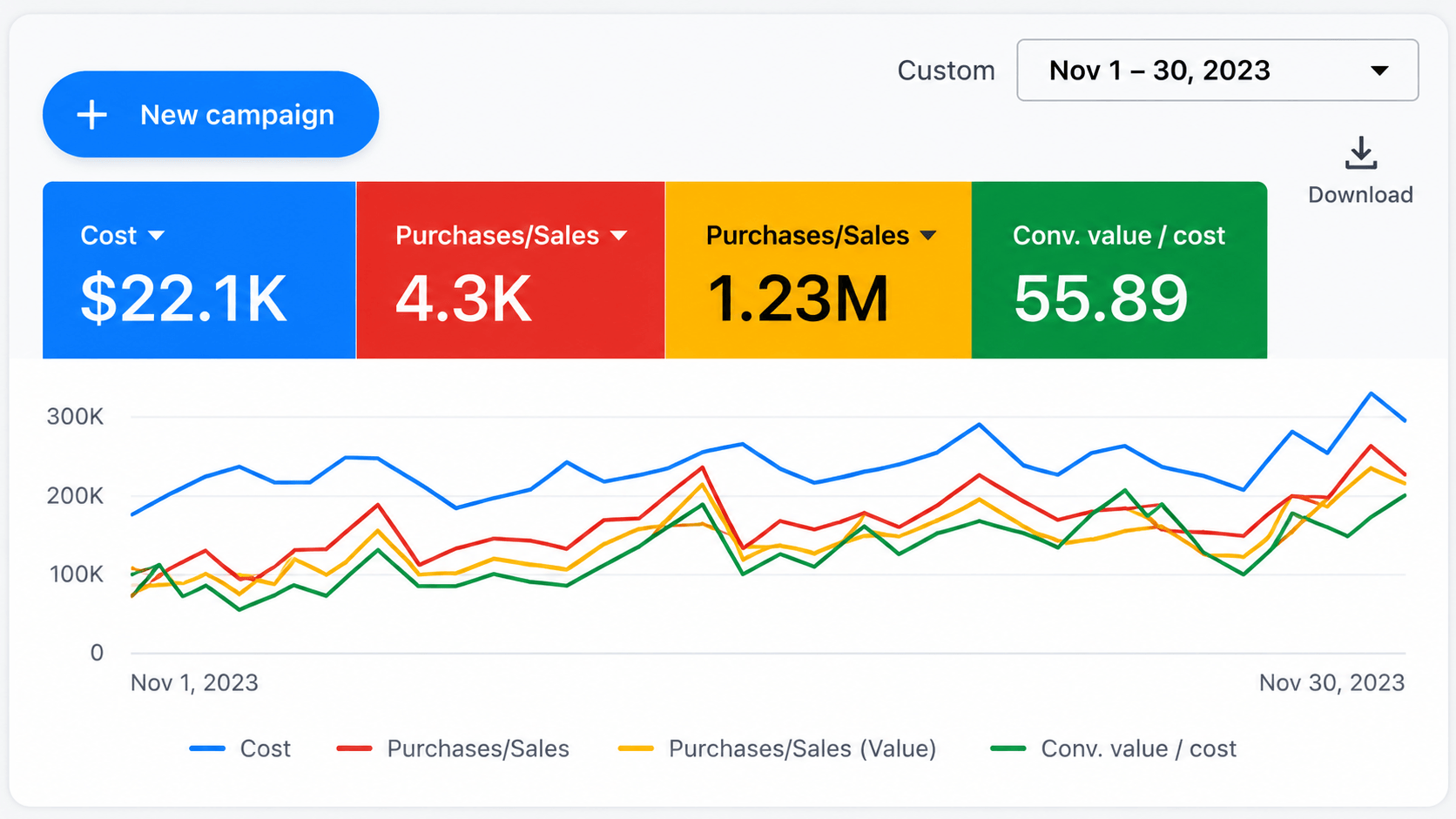Click the Nov 30, 2023 axis label
1456x819 pixels.
click(1331, 683)
